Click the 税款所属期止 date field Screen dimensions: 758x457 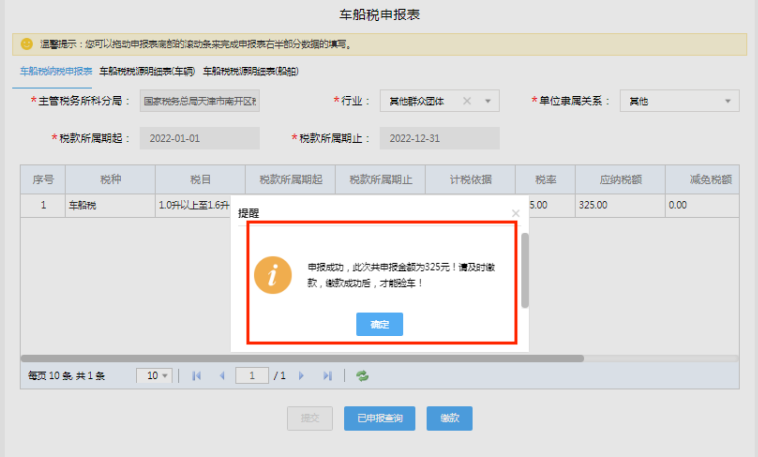[x=439, y=138]
